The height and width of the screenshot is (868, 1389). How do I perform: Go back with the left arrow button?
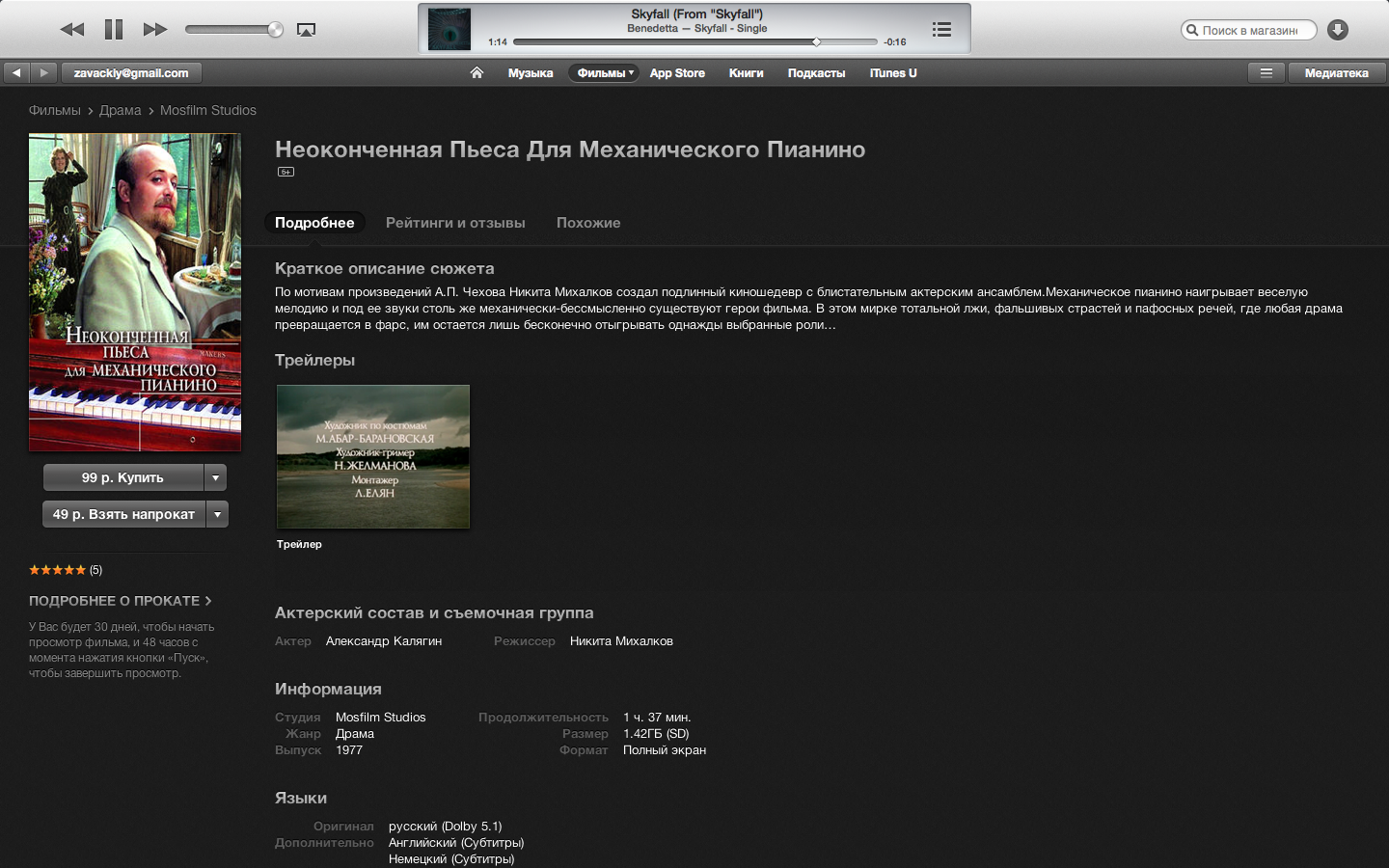(16, 72)
